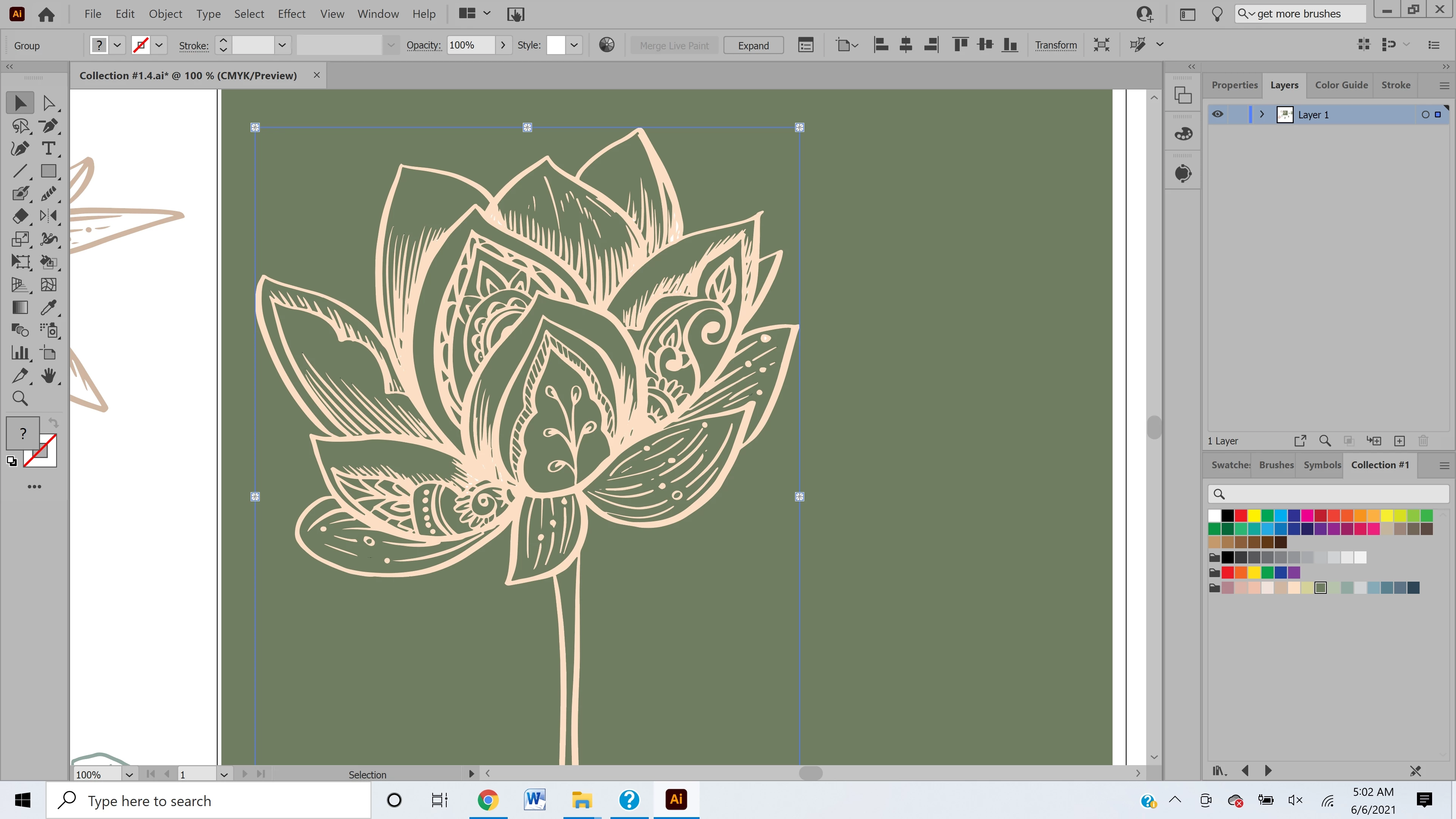The width and height of the screenshot is (1456, 819).
Task: Select the Gradient tool
Action: coord(20,308)
